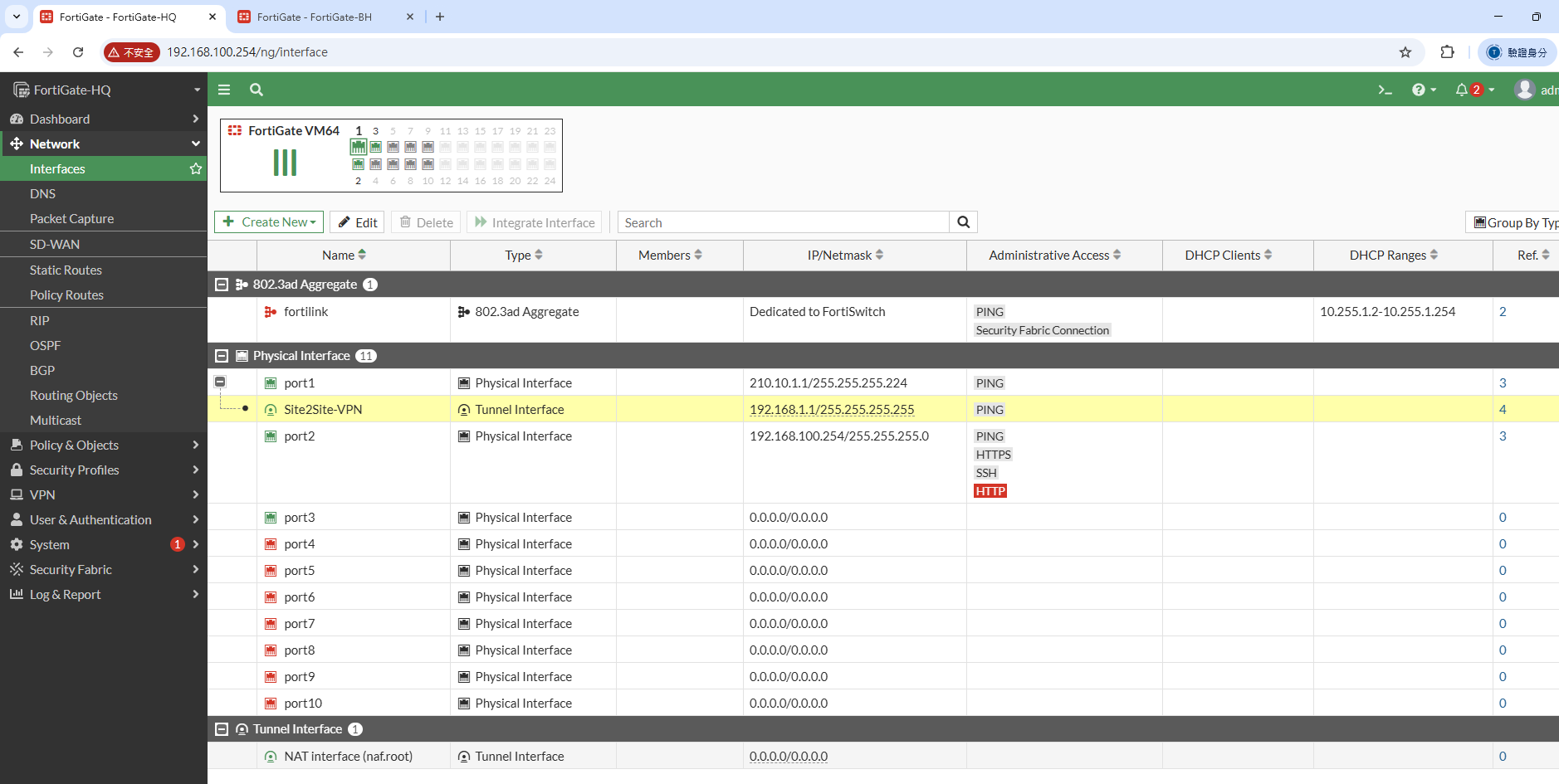1559x784 pixels.
Task: Expand the Security Profiles menu
Action: click(104, 470)
